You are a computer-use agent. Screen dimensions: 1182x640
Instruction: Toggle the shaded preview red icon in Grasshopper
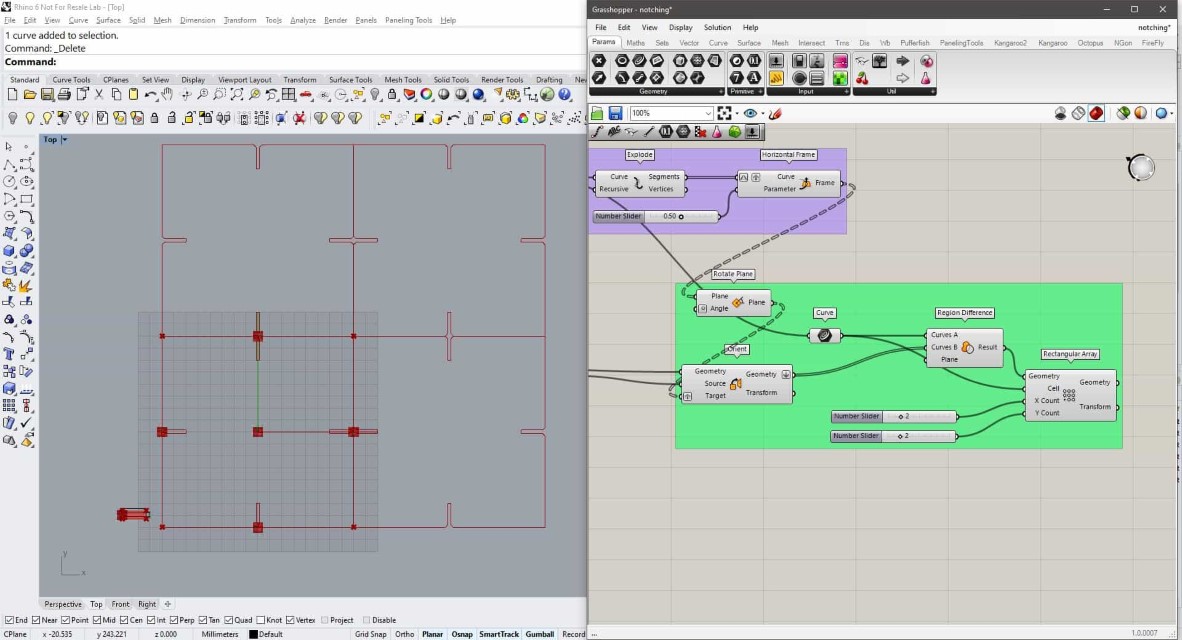pyautogui.click(x=1096, y=113)
